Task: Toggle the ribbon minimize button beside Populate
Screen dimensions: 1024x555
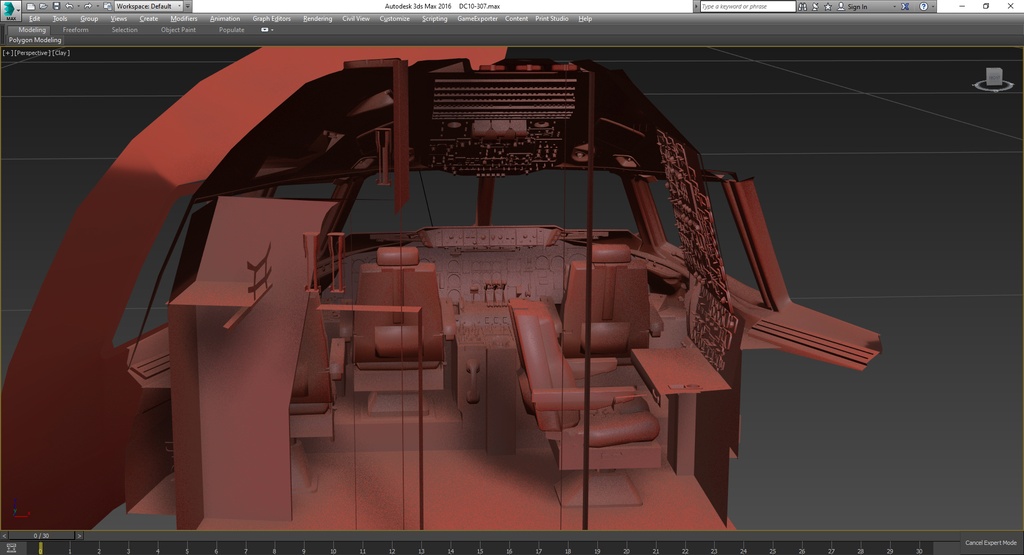Action: (x=266, y=30)
